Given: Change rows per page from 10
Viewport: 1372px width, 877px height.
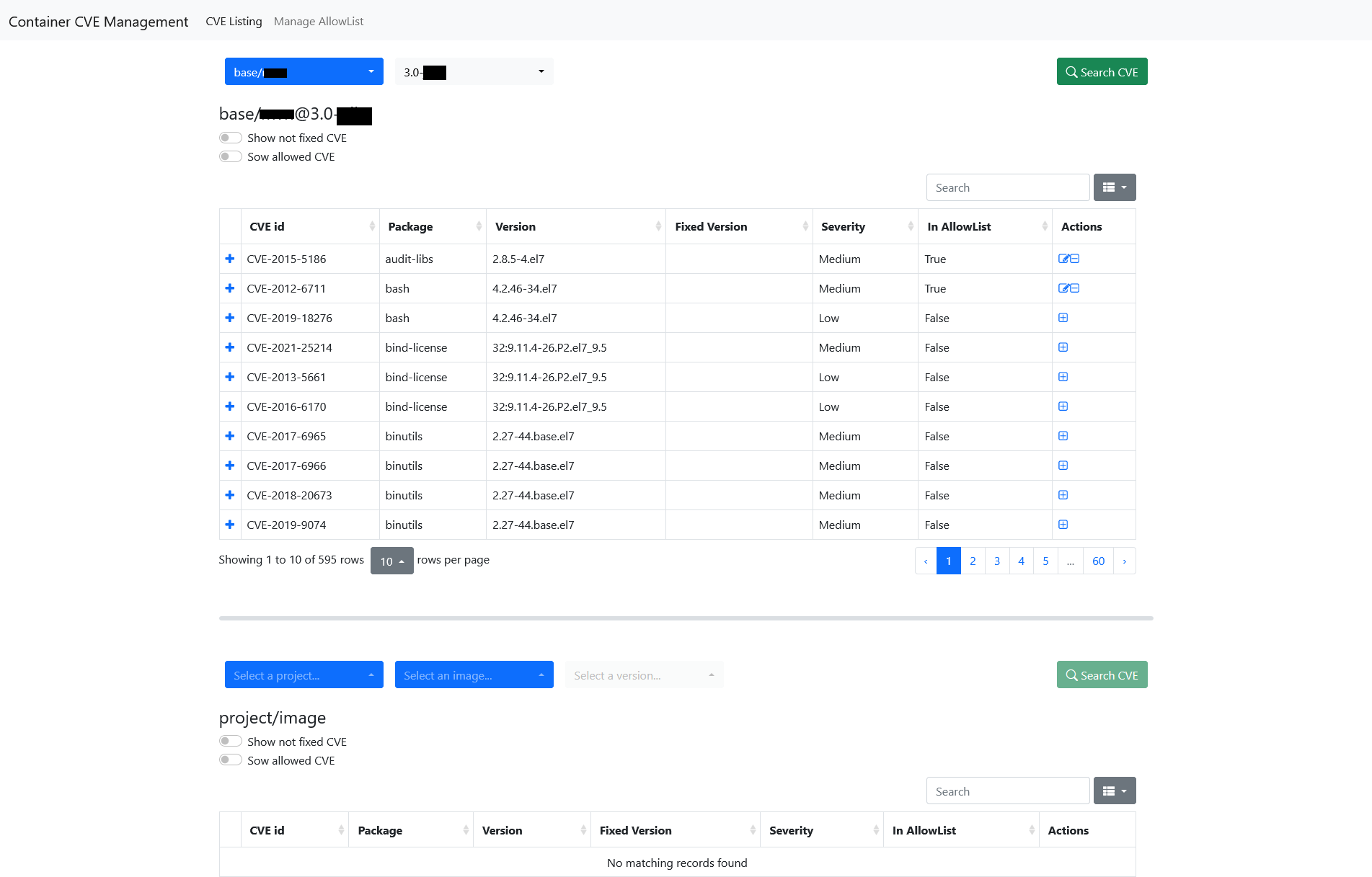Looking at the screenshot, I should [x=391, y=560].
